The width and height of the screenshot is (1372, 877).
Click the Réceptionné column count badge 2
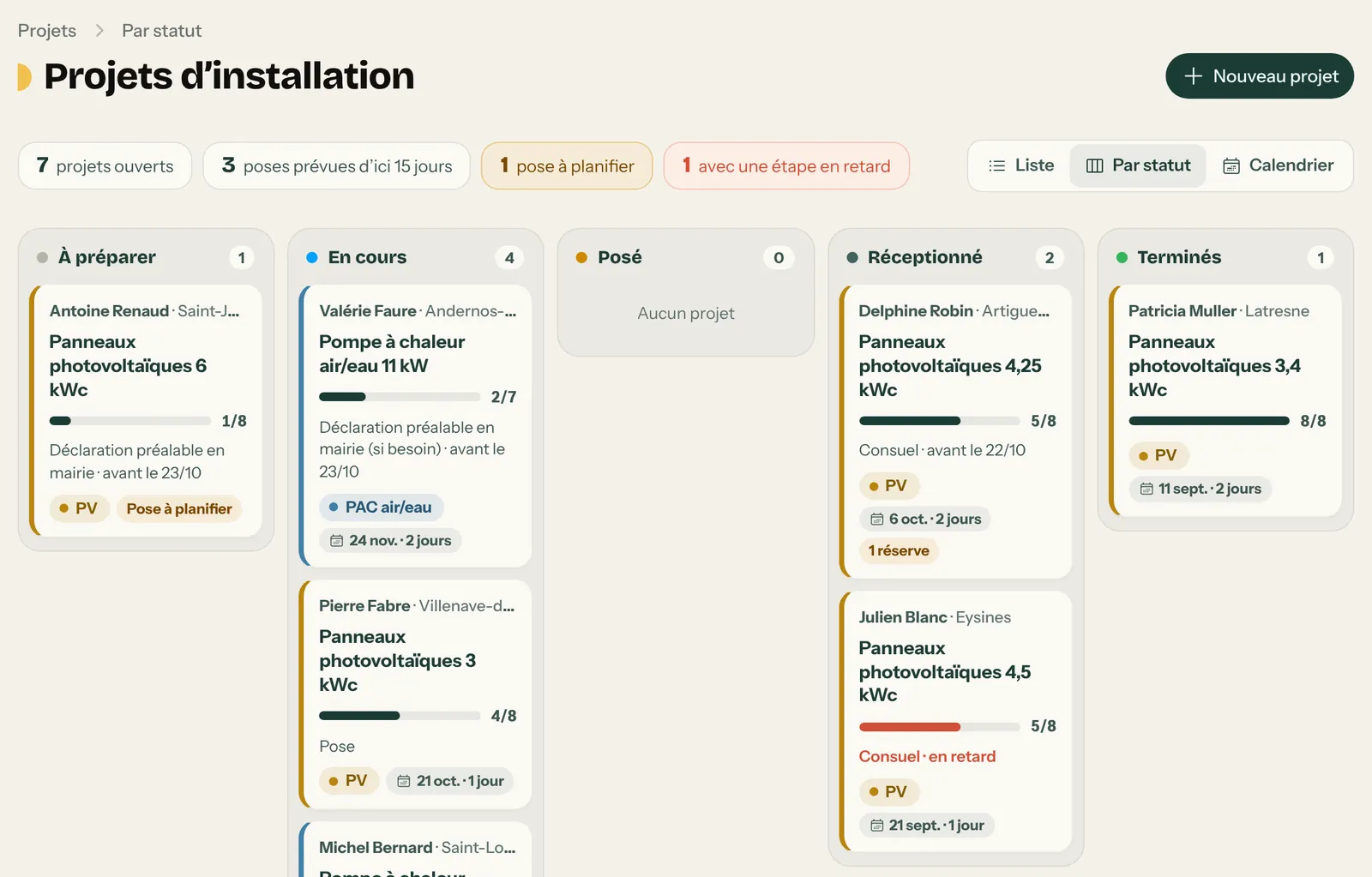point(1049,258)
